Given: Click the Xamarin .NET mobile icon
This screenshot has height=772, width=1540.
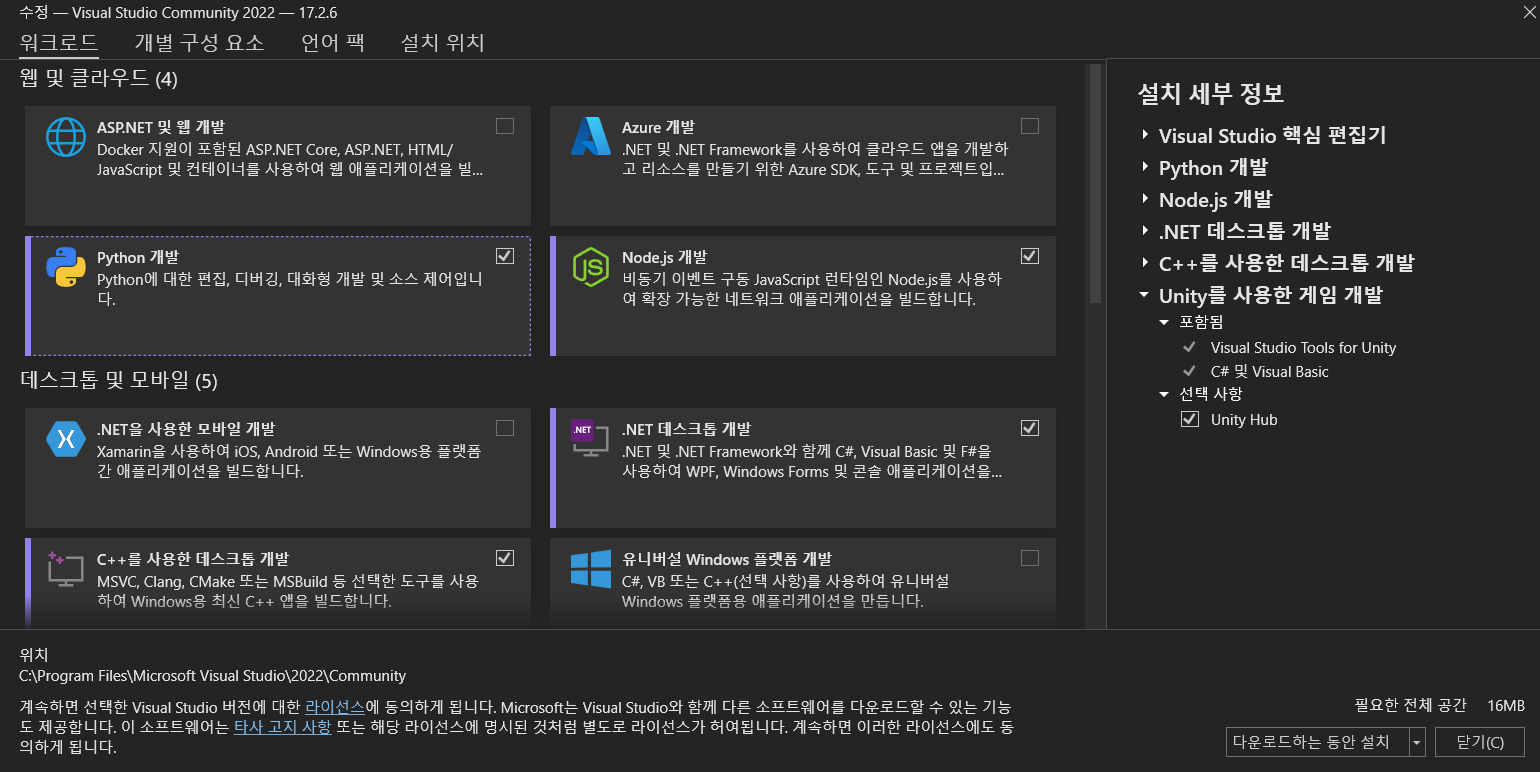Looking at the screenshot, I should point(66,439).
